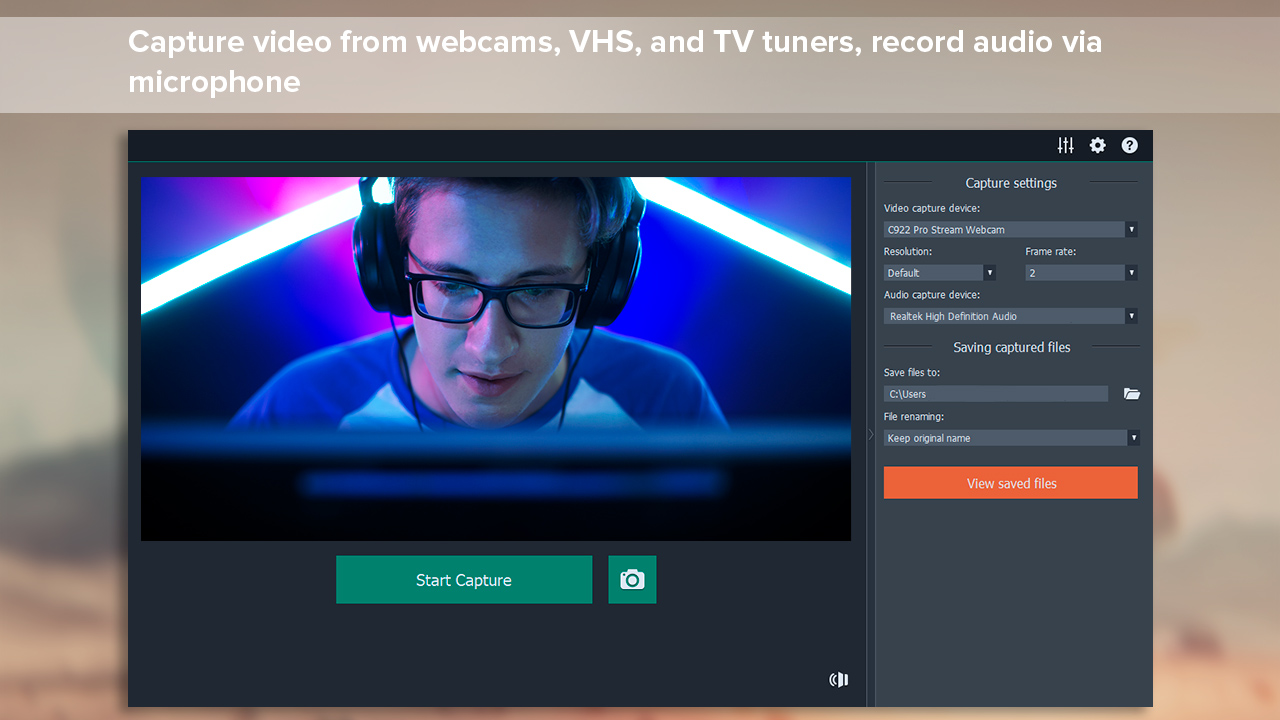Viewport: 1280px width, 720px height.
Task: Select the Capture settings section header
Action: tap(1011, 183)
